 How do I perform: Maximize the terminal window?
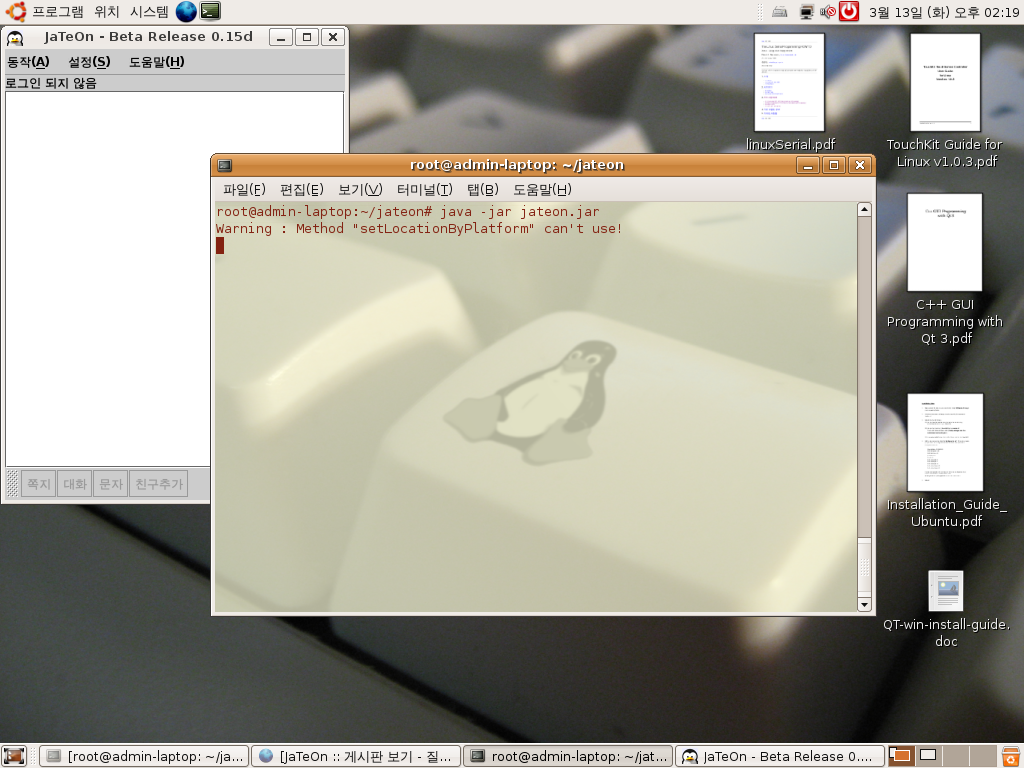834,165
